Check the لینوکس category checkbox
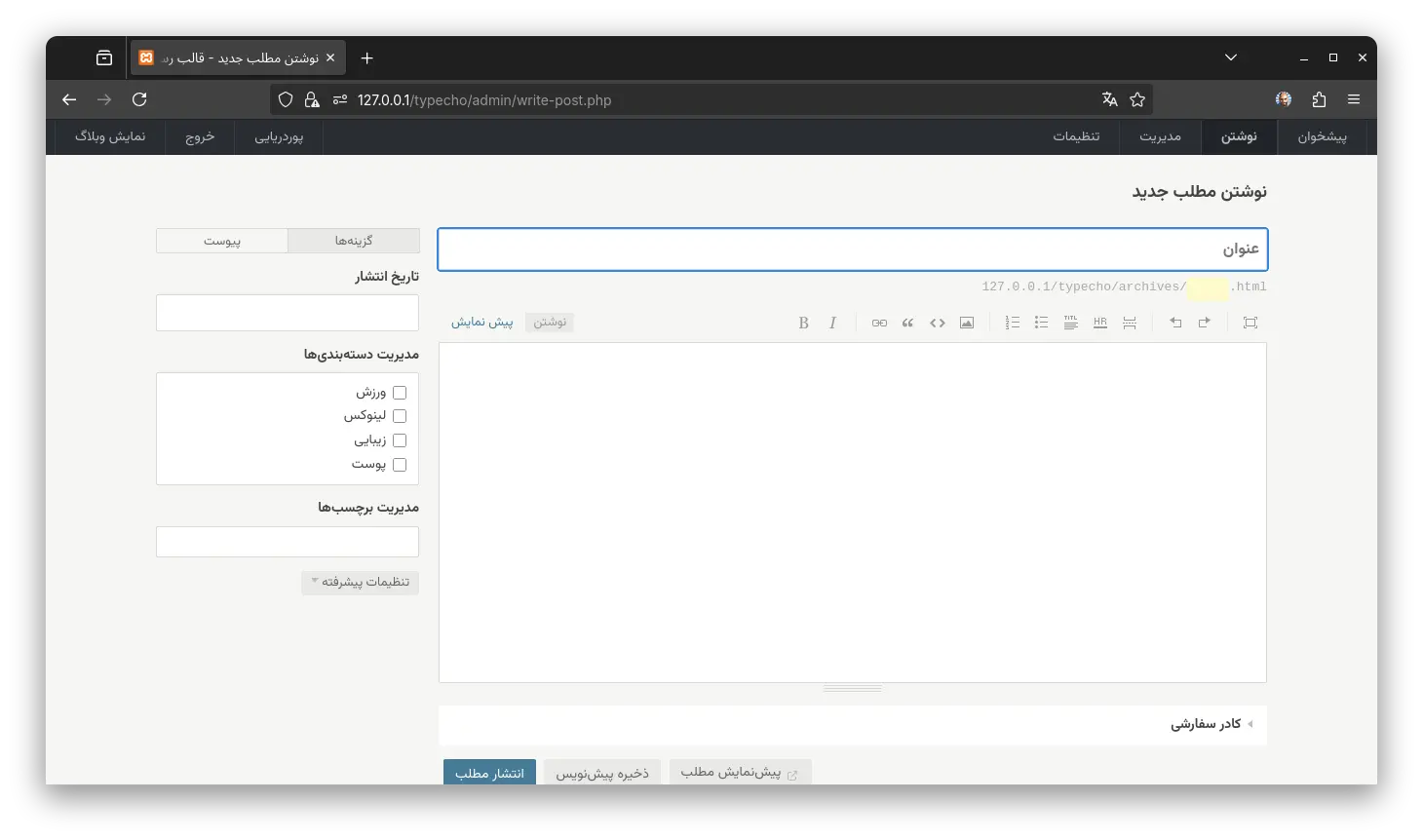 point(399,416)
